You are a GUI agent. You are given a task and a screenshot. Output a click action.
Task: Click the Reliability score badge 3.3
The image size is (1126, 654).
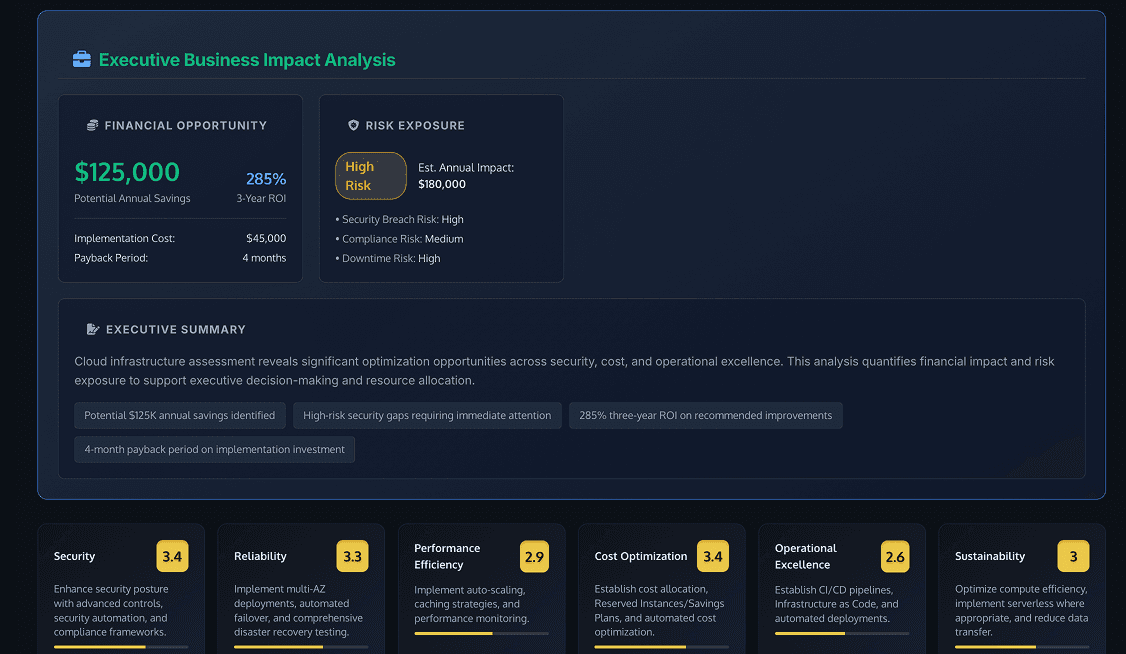pyautogui.click(x=353, y=557)
